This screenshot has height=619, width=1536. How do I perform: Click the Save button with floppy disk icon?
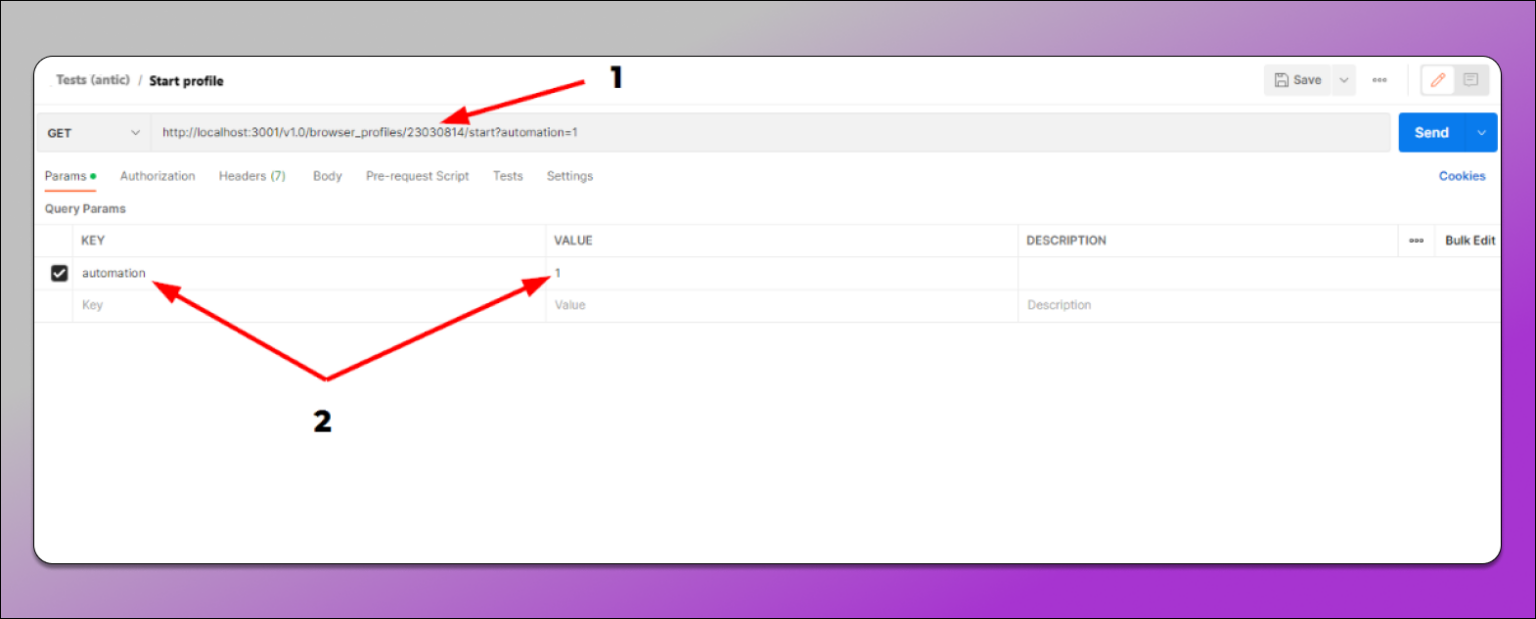click(x=1302, y=79)
